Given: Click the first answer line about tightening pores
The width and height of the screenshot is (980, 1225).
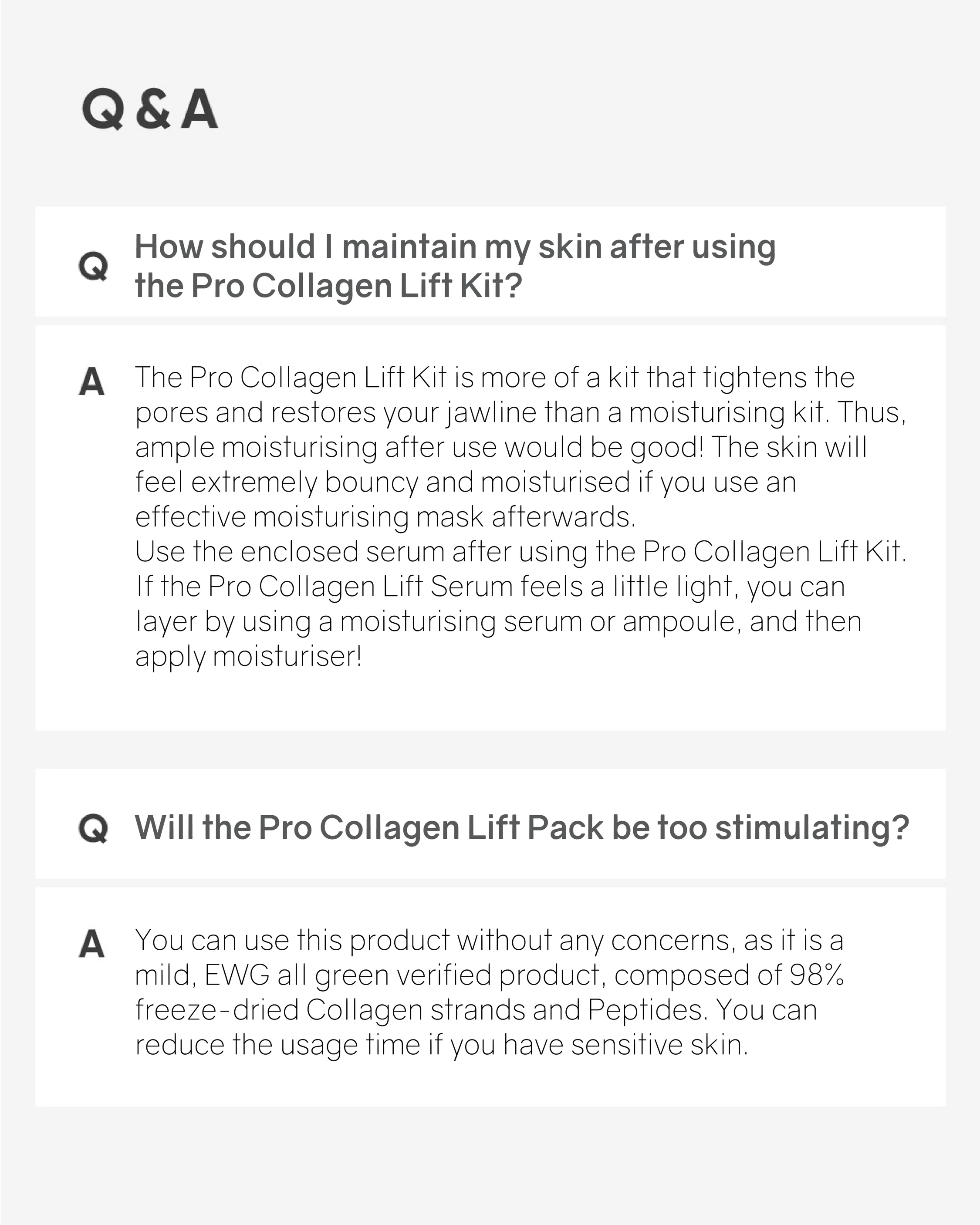Looking at the screenshot, I should coord(494,378).
